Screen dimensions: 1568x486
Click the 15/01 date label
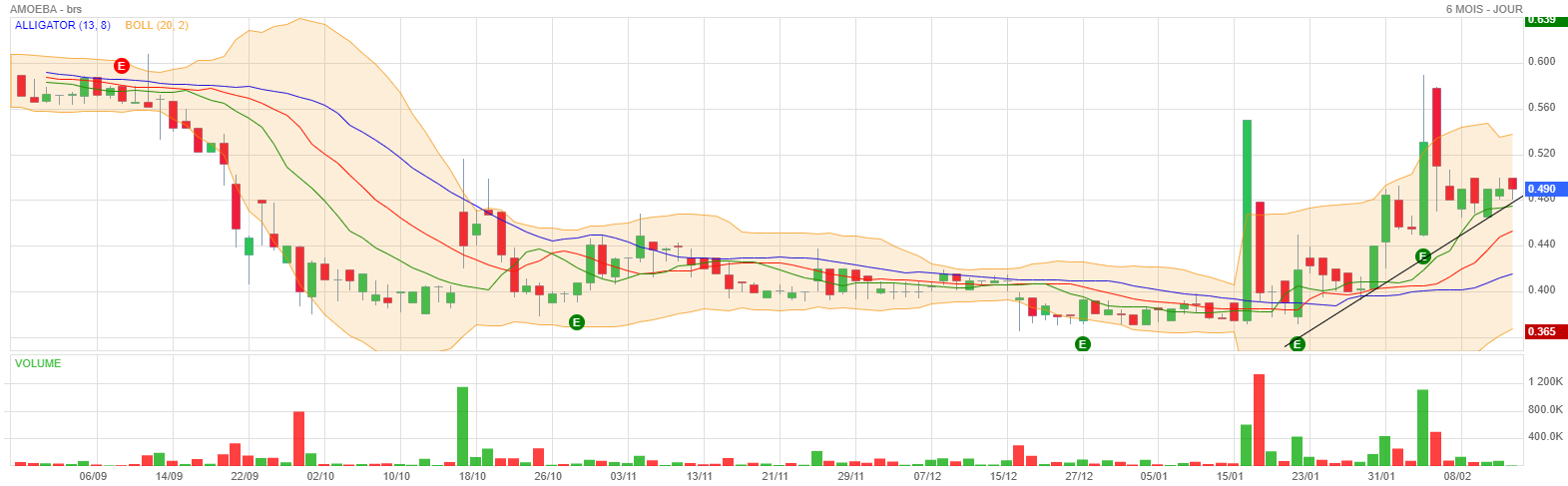click(1230, 477)
